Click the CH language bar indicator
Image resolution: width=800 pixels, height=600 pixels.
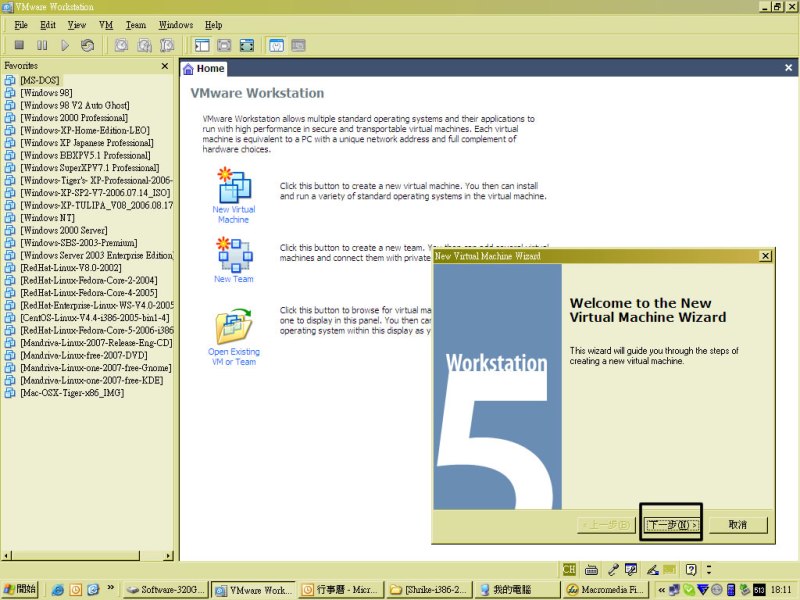click(x=569, y=569)
